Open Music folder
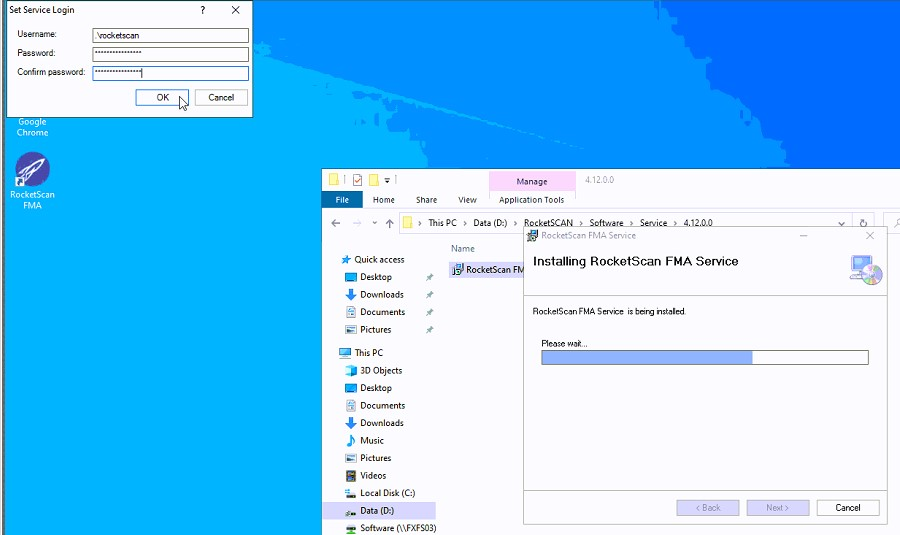The width and height of the screenshot is (900, 535). tap(371, 440)
